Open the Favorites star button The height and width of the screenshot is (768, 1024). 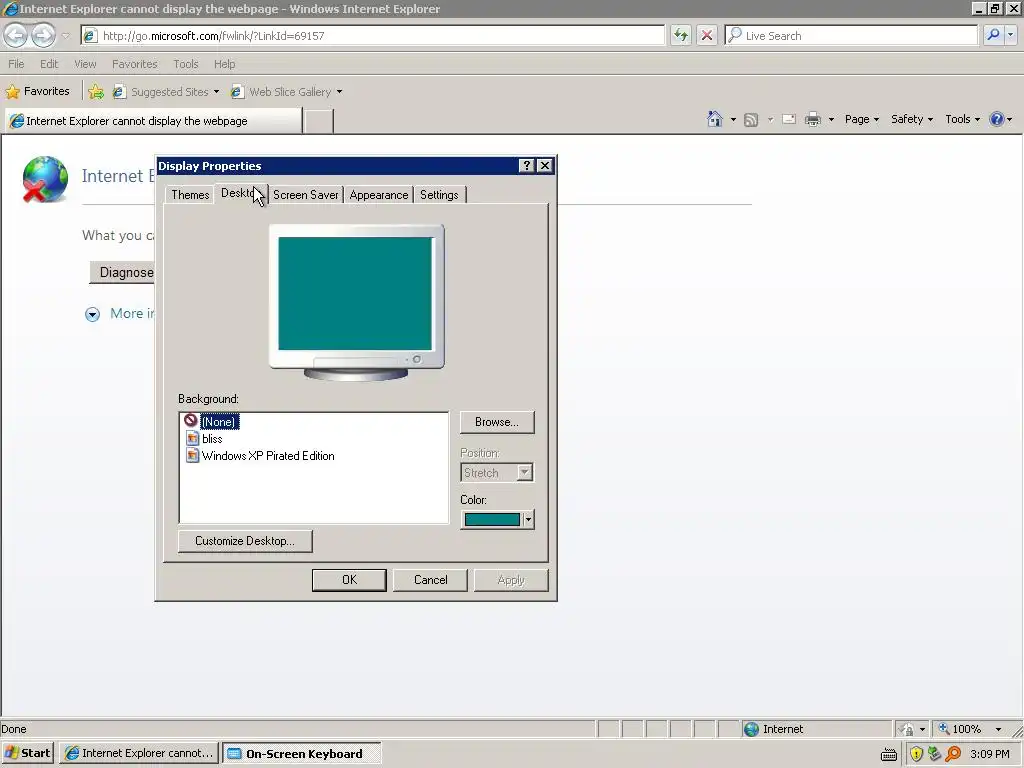click(x=38, y=91)
